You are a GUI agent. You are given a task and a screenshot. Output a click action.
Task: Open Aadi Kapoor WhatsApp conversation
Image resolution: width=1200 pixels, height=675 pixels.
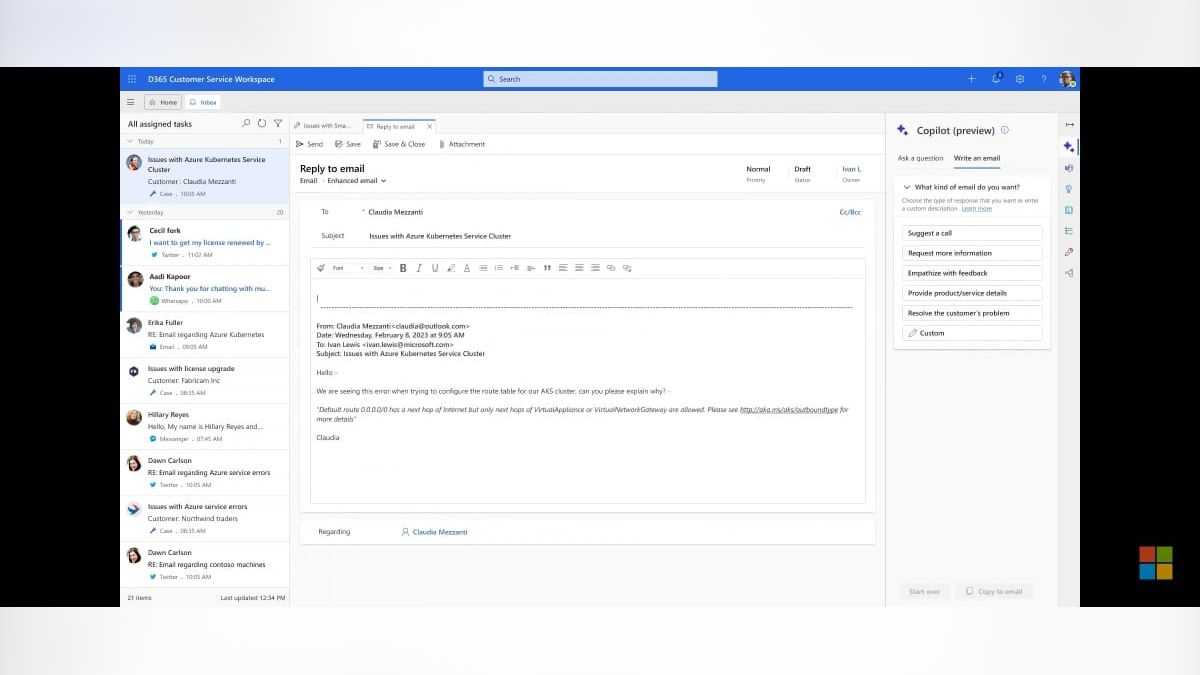point(205,288)
